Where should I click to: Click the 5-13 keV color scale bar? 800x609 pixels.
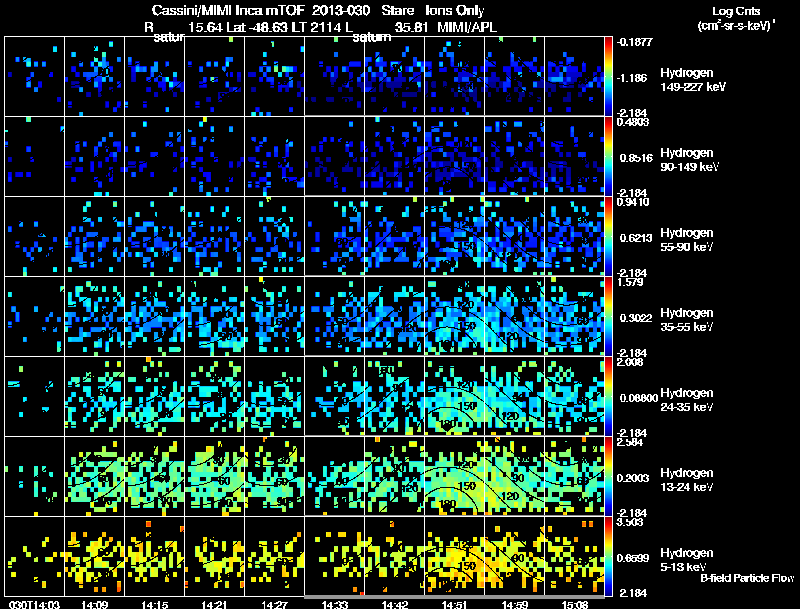[x=608, y=556]
